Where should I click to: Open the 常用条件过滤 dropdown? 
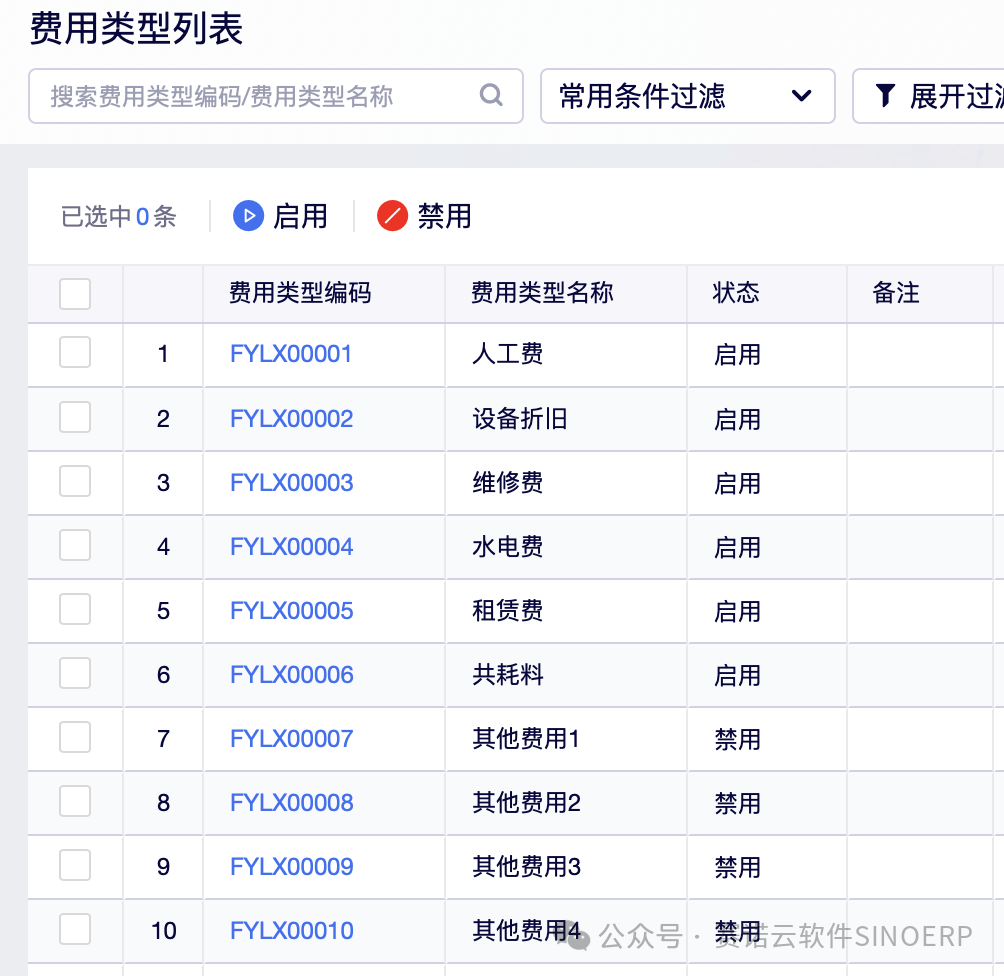click(x=687, y=96)
